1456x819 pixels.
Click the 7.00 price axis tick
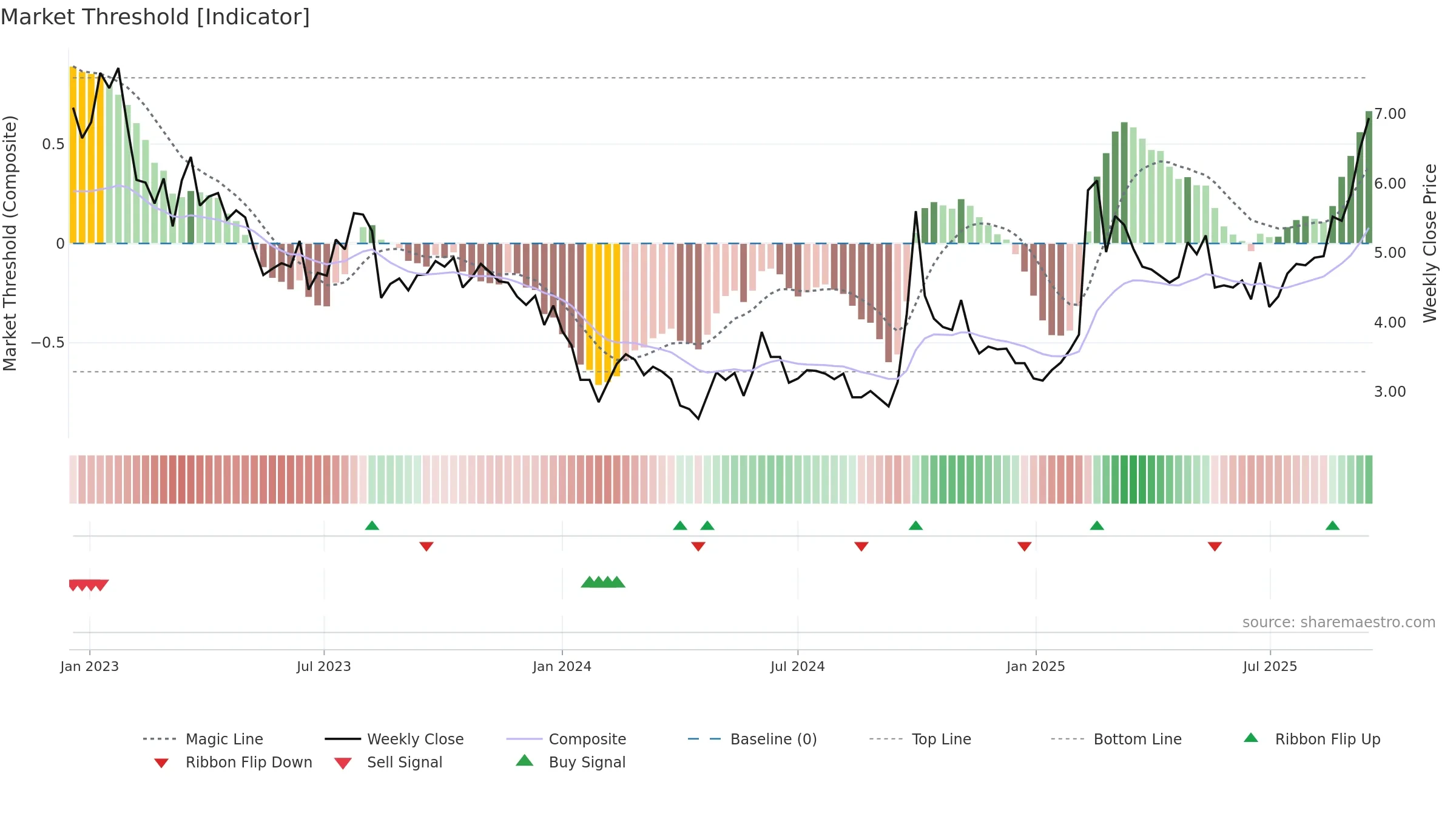1390,114
